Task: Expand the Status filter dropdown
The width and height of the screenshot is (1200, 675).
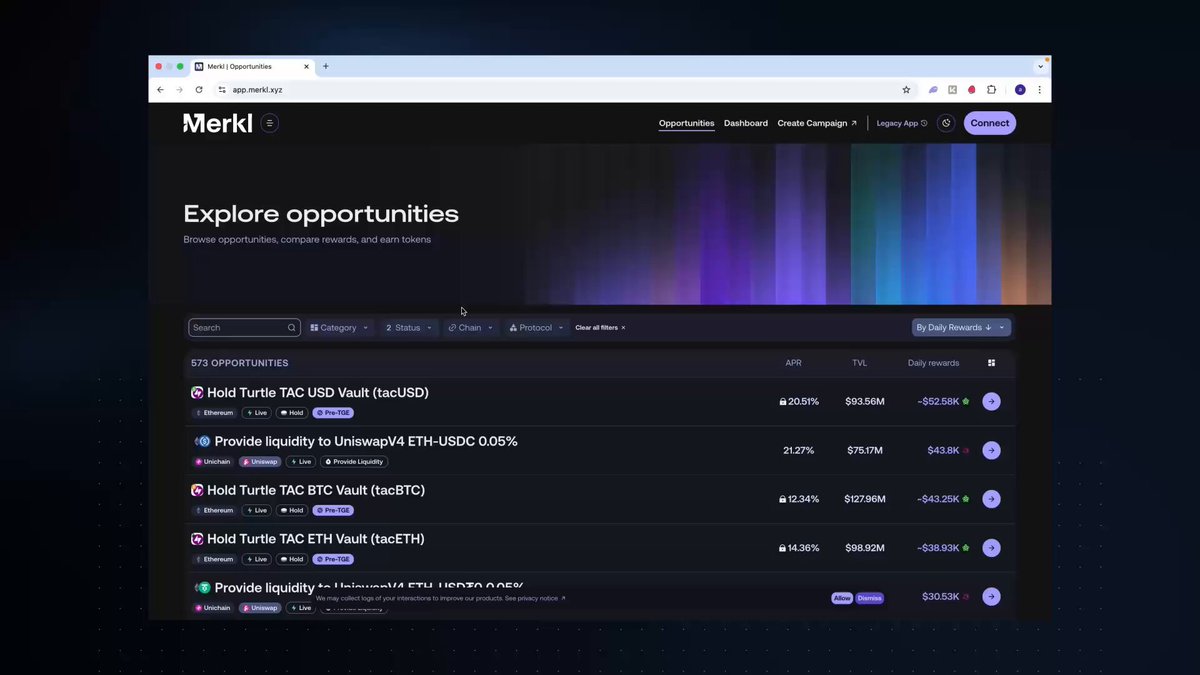Action: point(409,327)
